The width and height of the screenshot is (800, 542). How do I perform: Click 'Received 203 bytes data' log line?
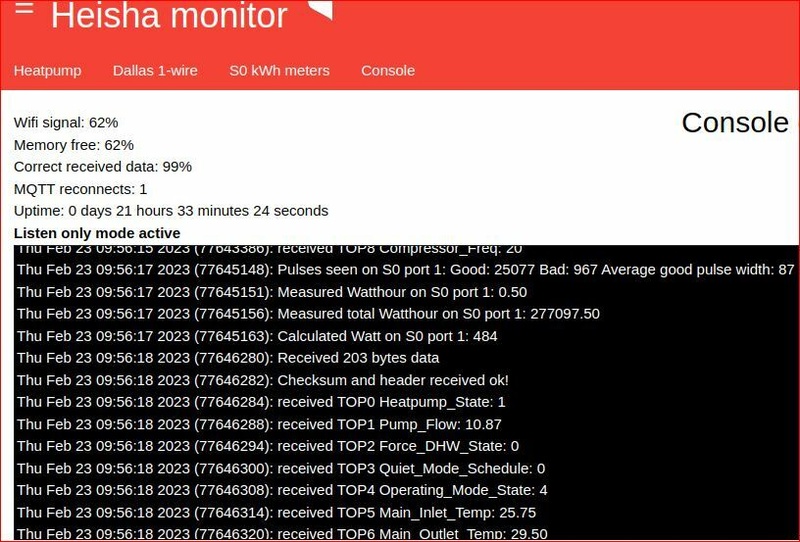pos(228,358)
